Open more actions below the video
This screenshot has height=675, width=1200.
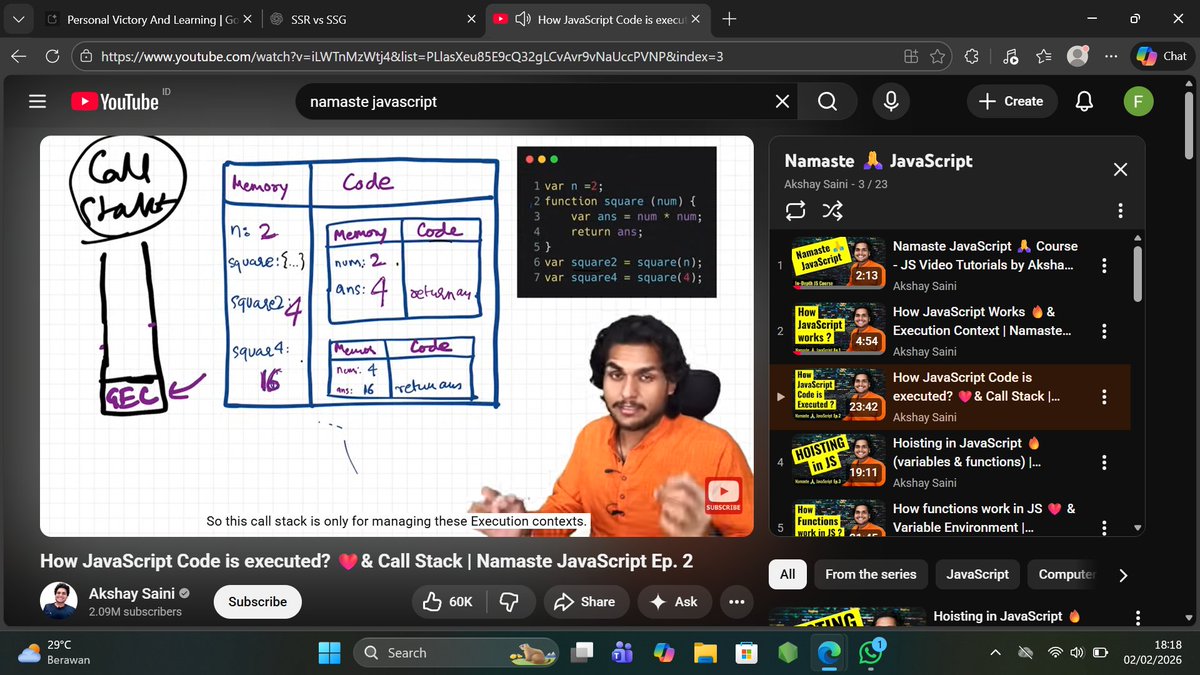click(737, 602)
